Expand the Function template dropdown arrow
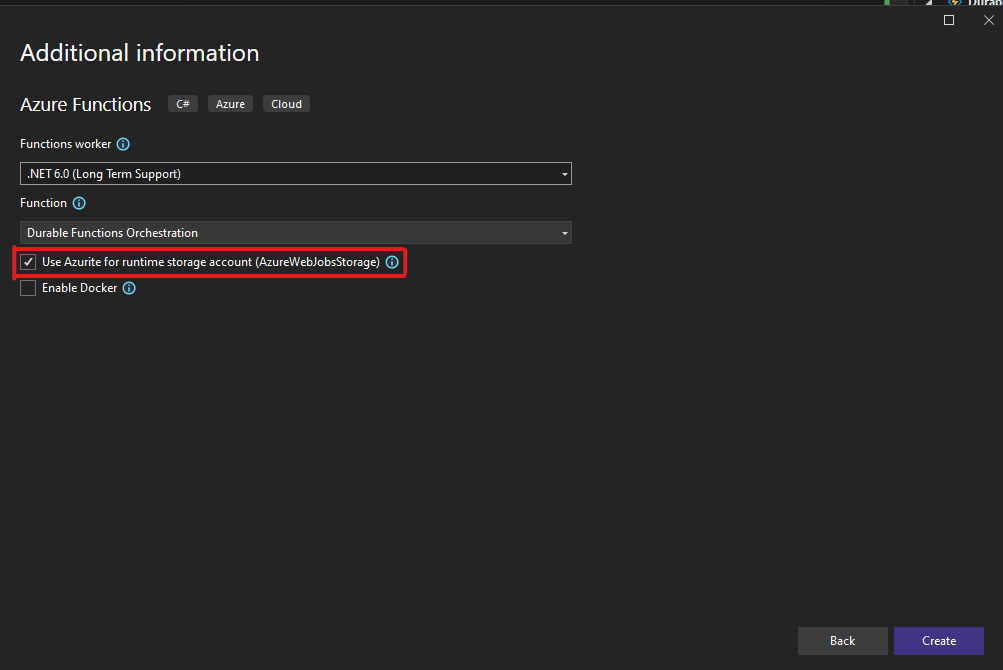The width and height of the screenshot is (1003, 670). (x=564, y=233)
